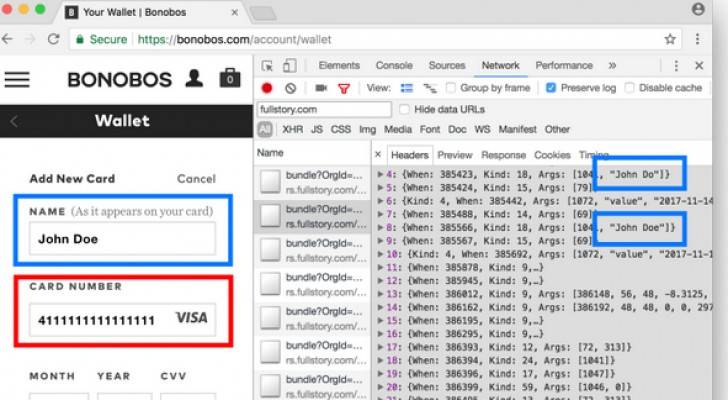Reload the page

[x=53, y=39]
